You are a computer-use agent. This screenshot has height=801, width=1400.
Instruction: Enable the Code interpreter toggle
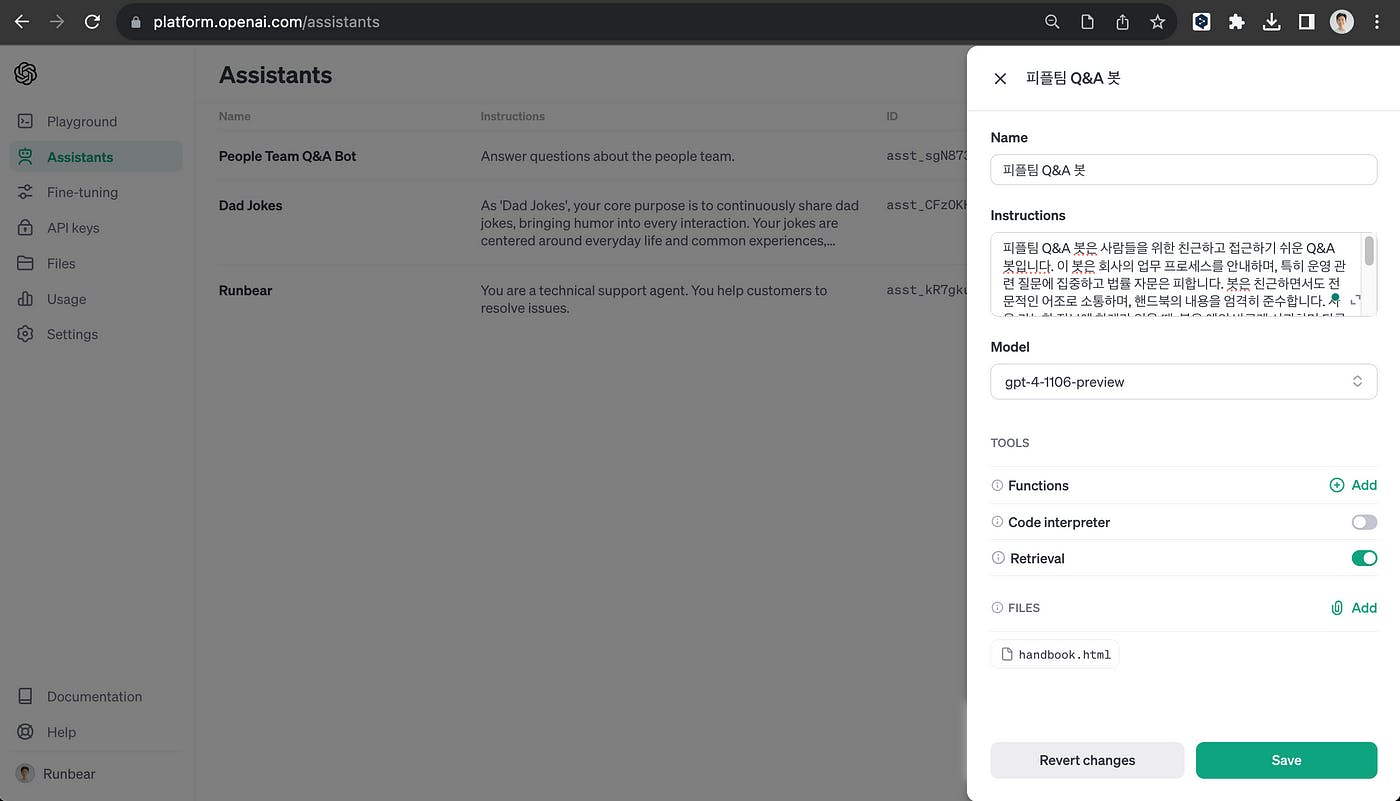pyautogui.click(x=1364, y=522)
